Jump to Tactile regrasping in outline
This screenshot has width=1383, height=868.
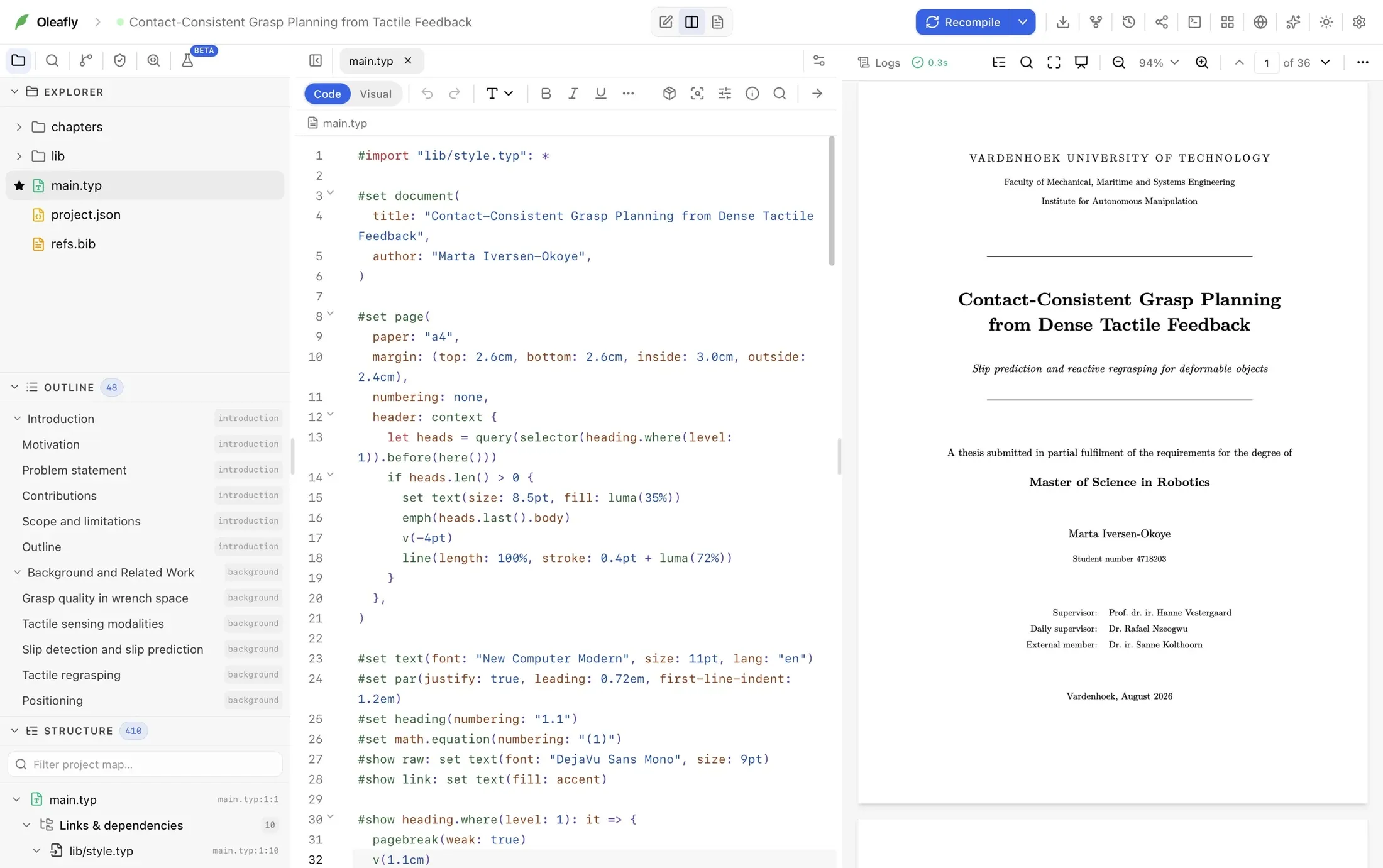point(71,674)
